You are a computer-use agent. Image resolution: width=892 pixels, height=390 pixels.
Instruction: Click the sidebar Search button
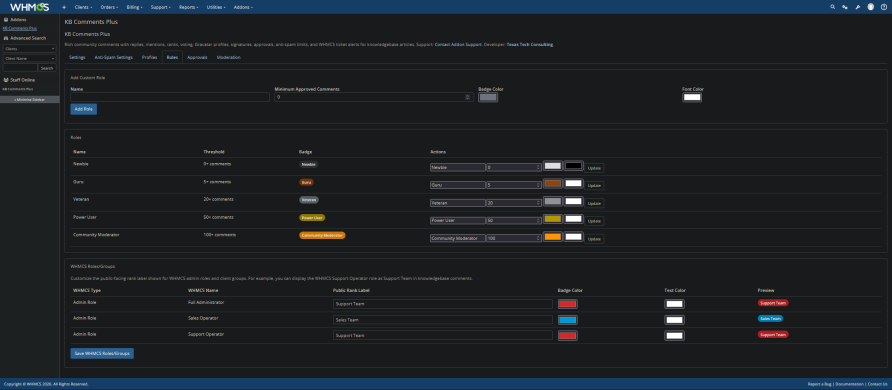coord(47,68)
